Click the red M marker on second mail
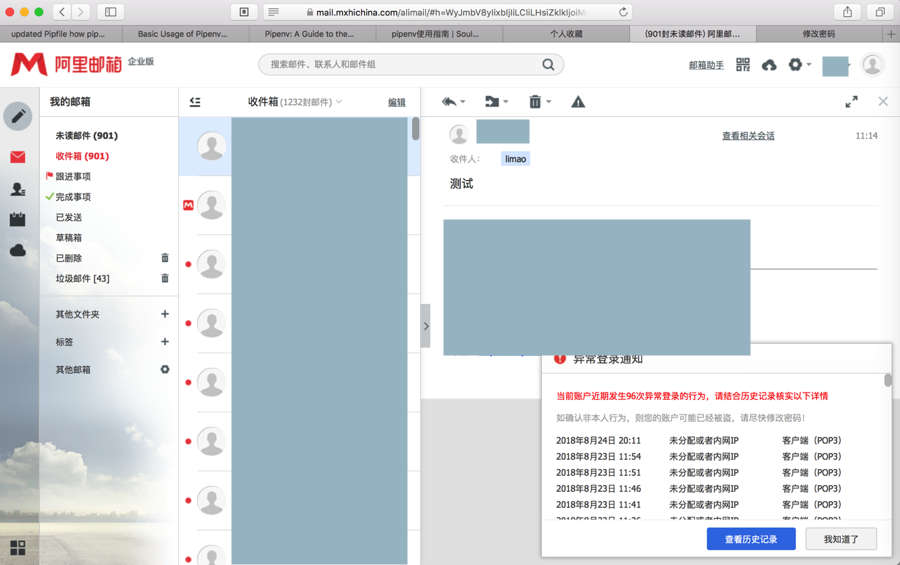 (x=188, y=205)
